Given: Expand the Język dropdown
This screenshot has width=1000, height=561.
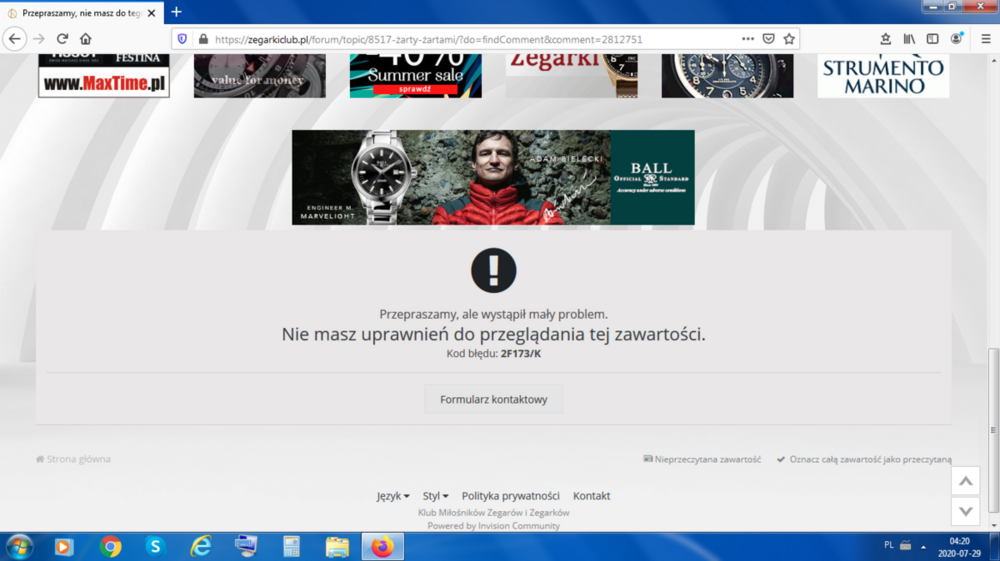Looking at the screenshot, I should pos(393,496).
